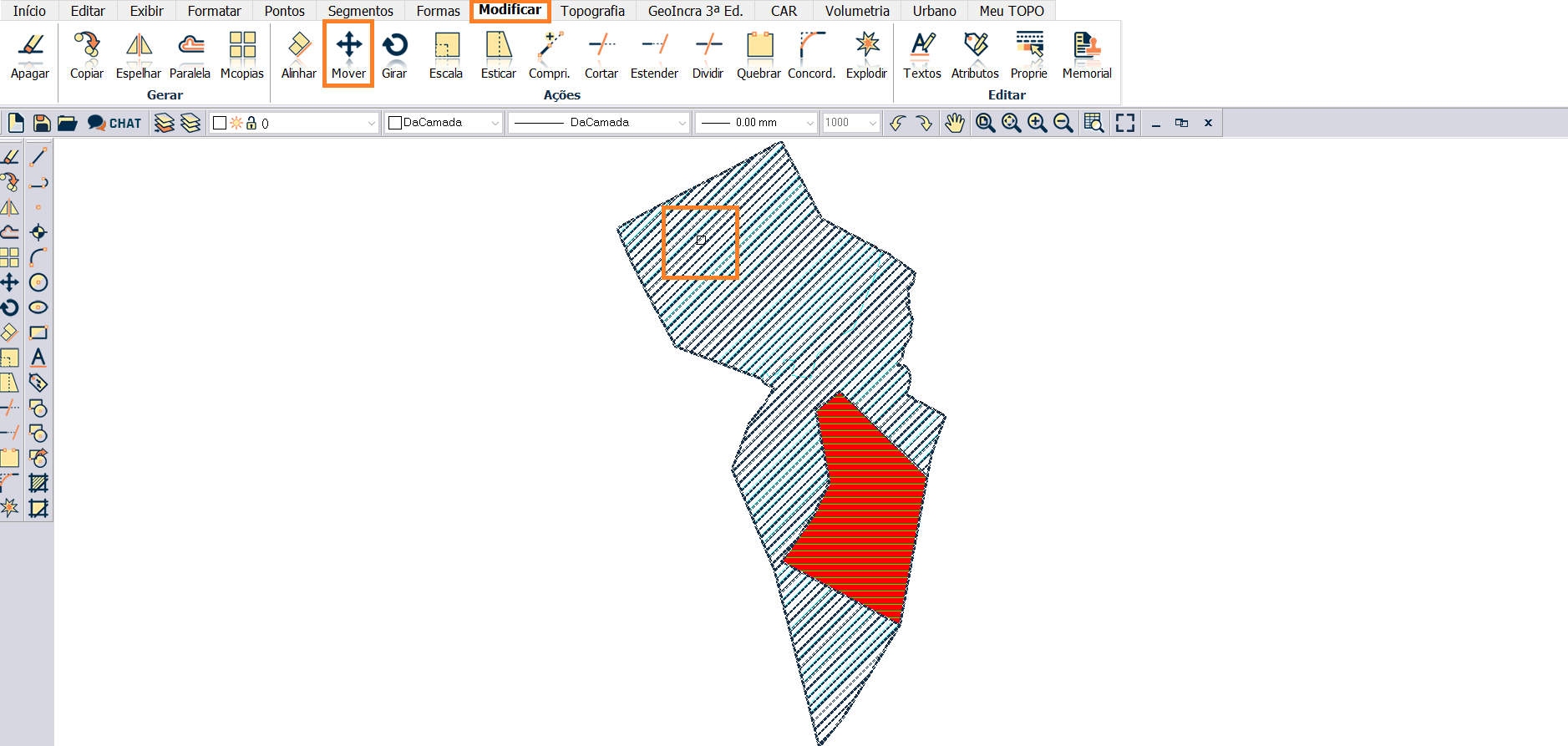The width and height of the screenshot is (1568, 746).
Task: Select the Mover tool in ribbon
Action: tap(348, 55)
